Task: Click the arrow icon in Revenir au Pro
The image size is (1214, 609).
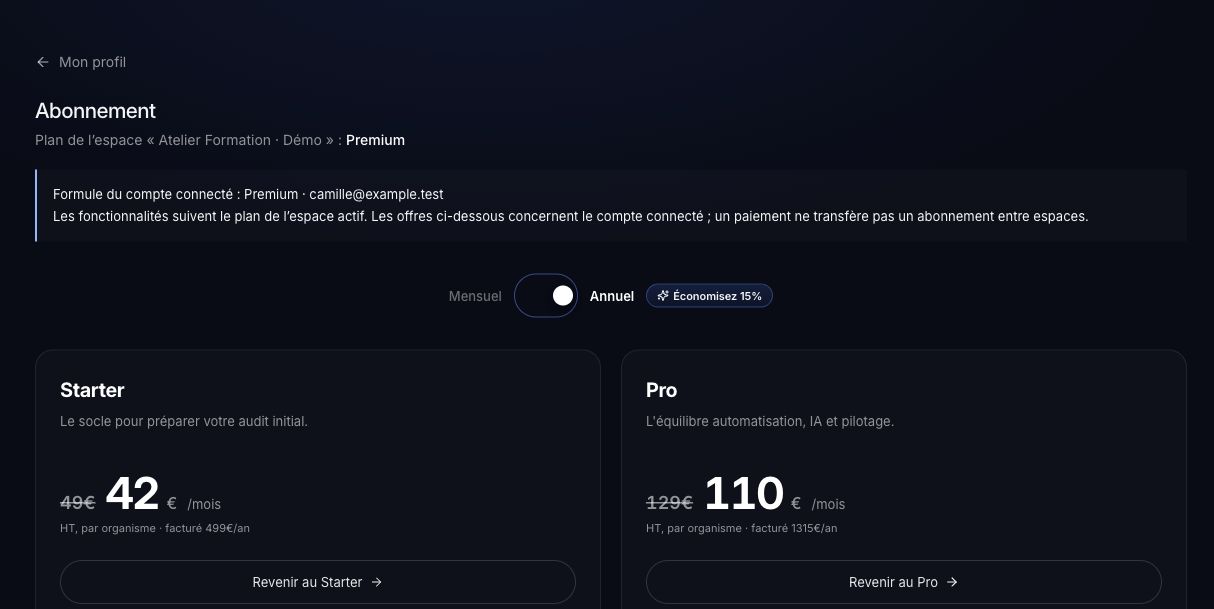Action: (x=952, y=582)
